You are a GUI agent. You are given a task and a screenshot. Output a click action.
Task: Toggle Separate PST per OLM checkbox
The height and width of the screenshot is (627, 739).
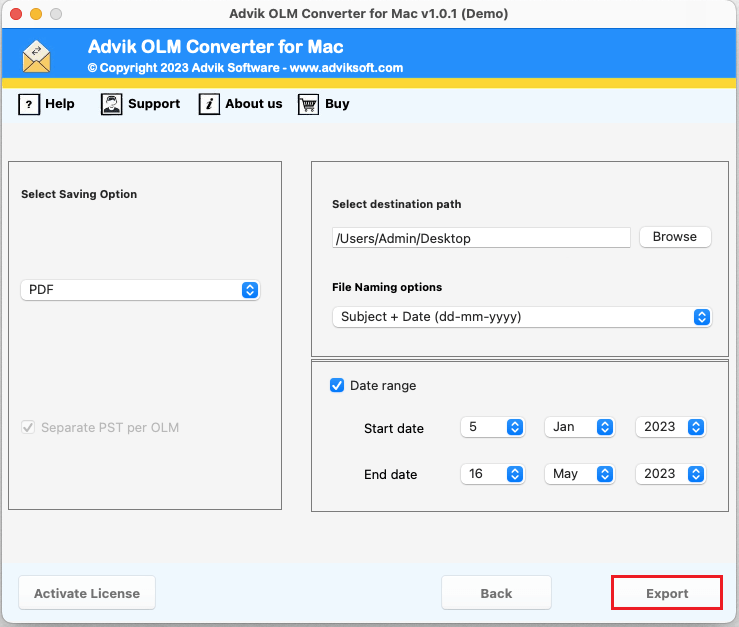coord(28,427)
